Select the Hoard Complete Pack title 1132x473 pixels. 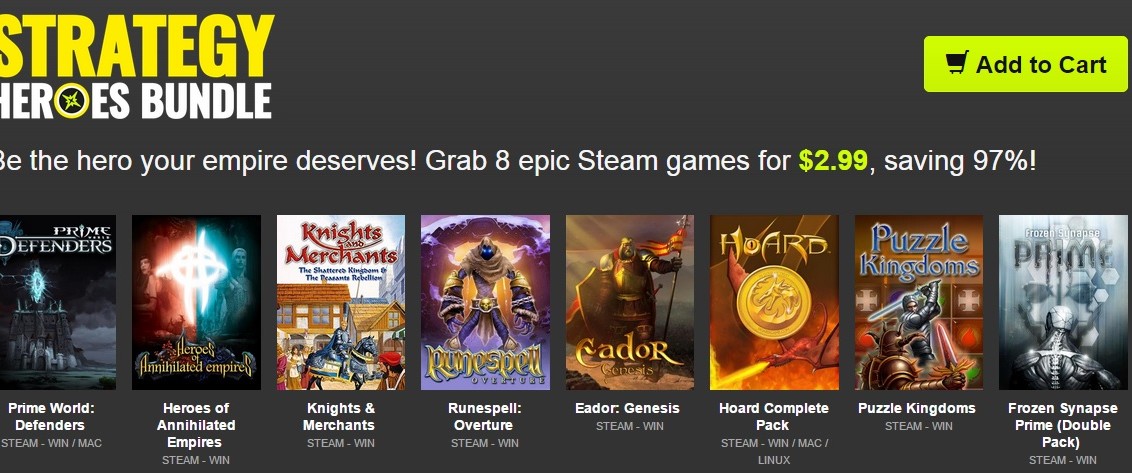tap(773, 417)
